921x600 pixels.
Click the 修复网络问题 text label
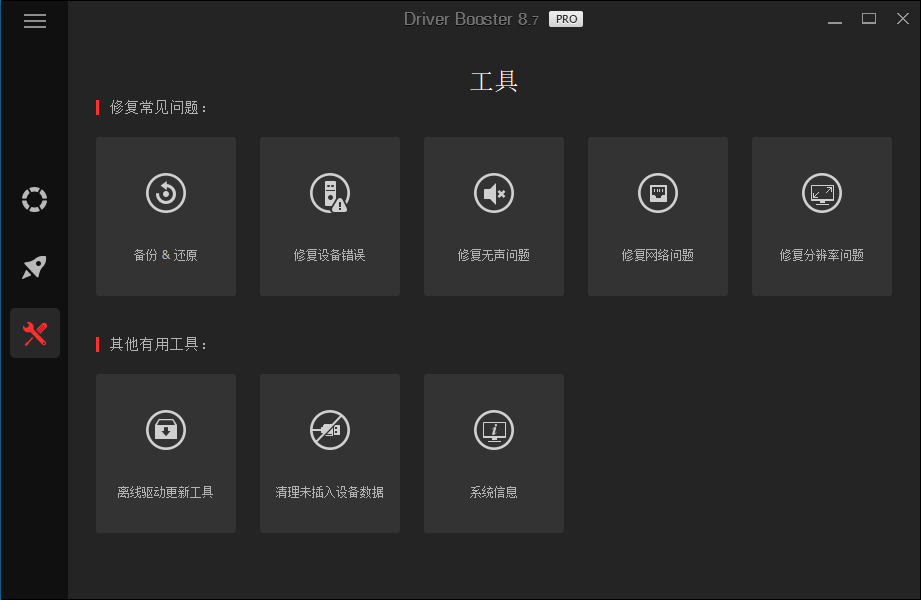[657, 255]
